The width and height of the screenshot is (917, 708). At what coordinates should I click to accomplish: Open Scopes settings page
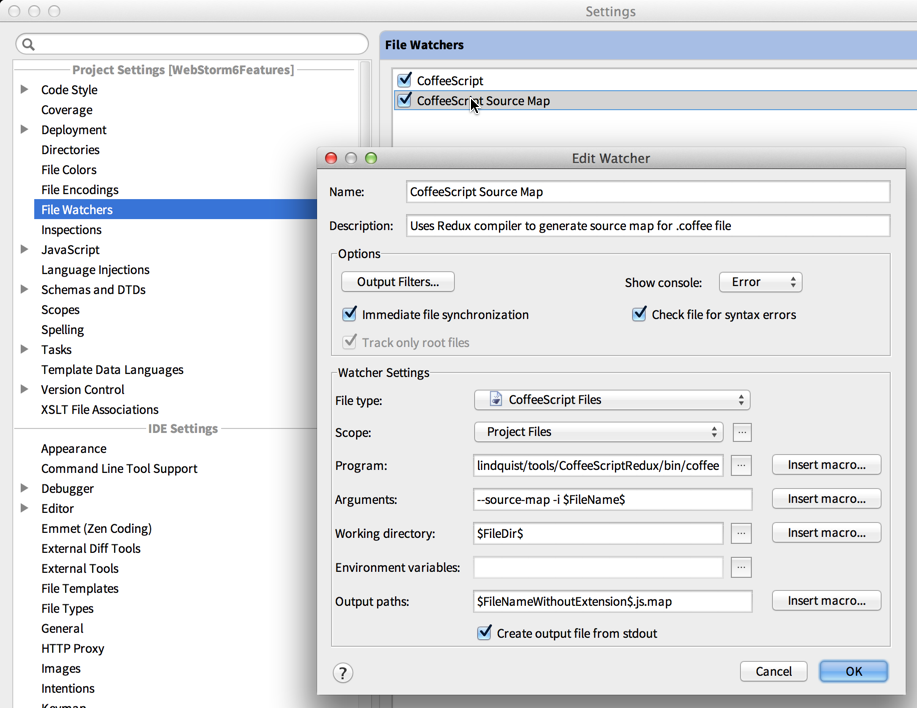tap(60, 309)
